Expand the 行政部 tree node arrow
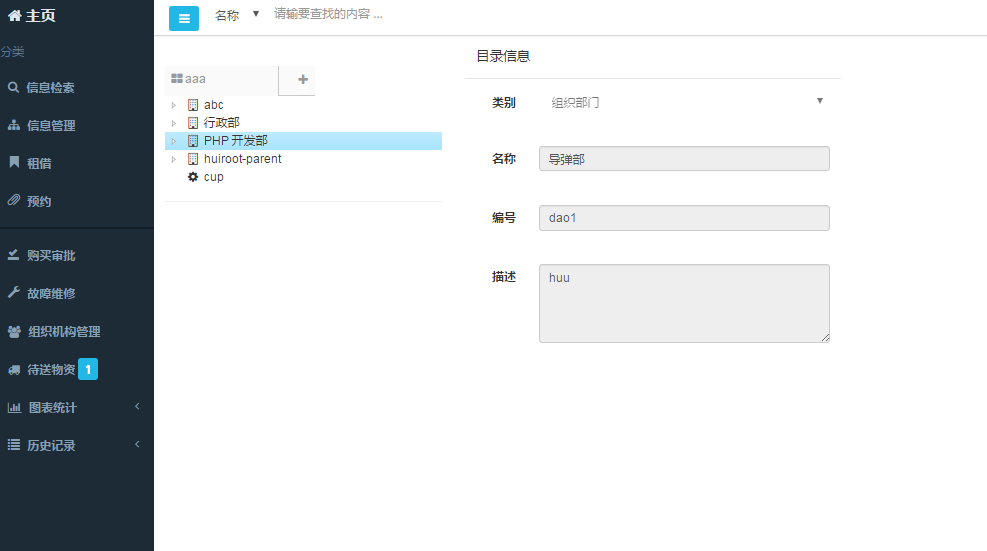The image size is (987, 551). click(x=174, y=123)
